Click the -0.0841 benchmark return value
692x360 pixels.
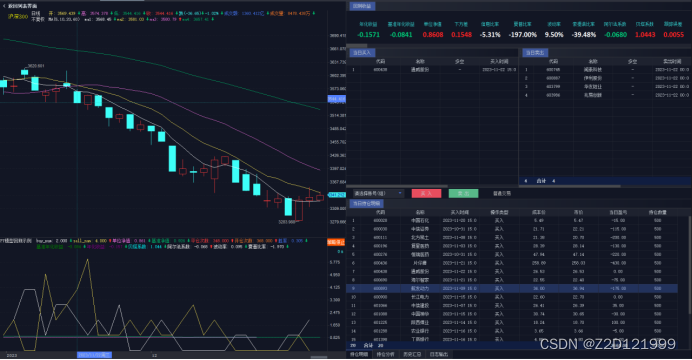pyautogui.click(x=401, y=34)
